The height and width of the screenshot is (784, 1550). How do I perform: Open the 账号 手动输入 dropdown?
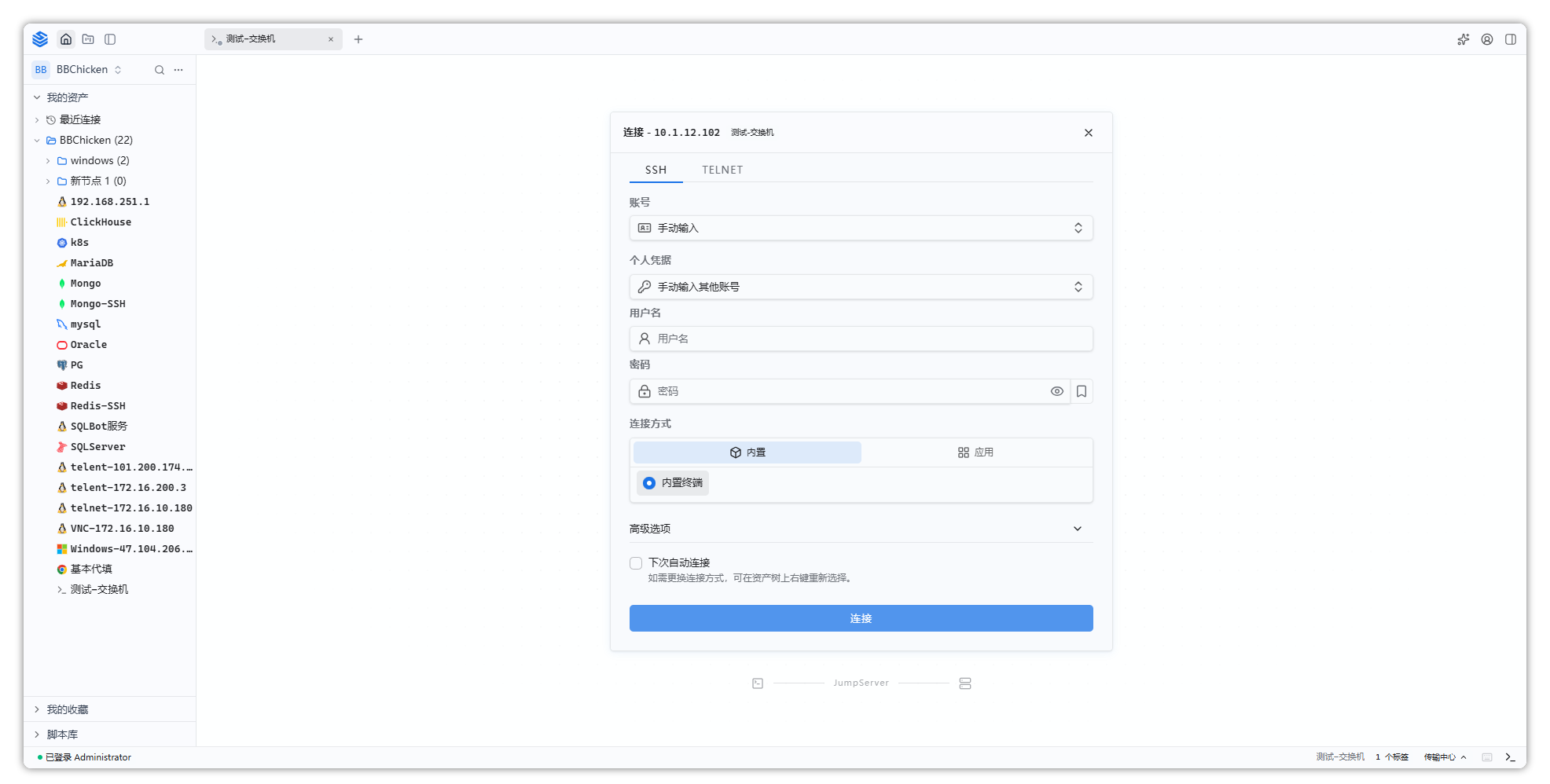(x=861, y=228)
